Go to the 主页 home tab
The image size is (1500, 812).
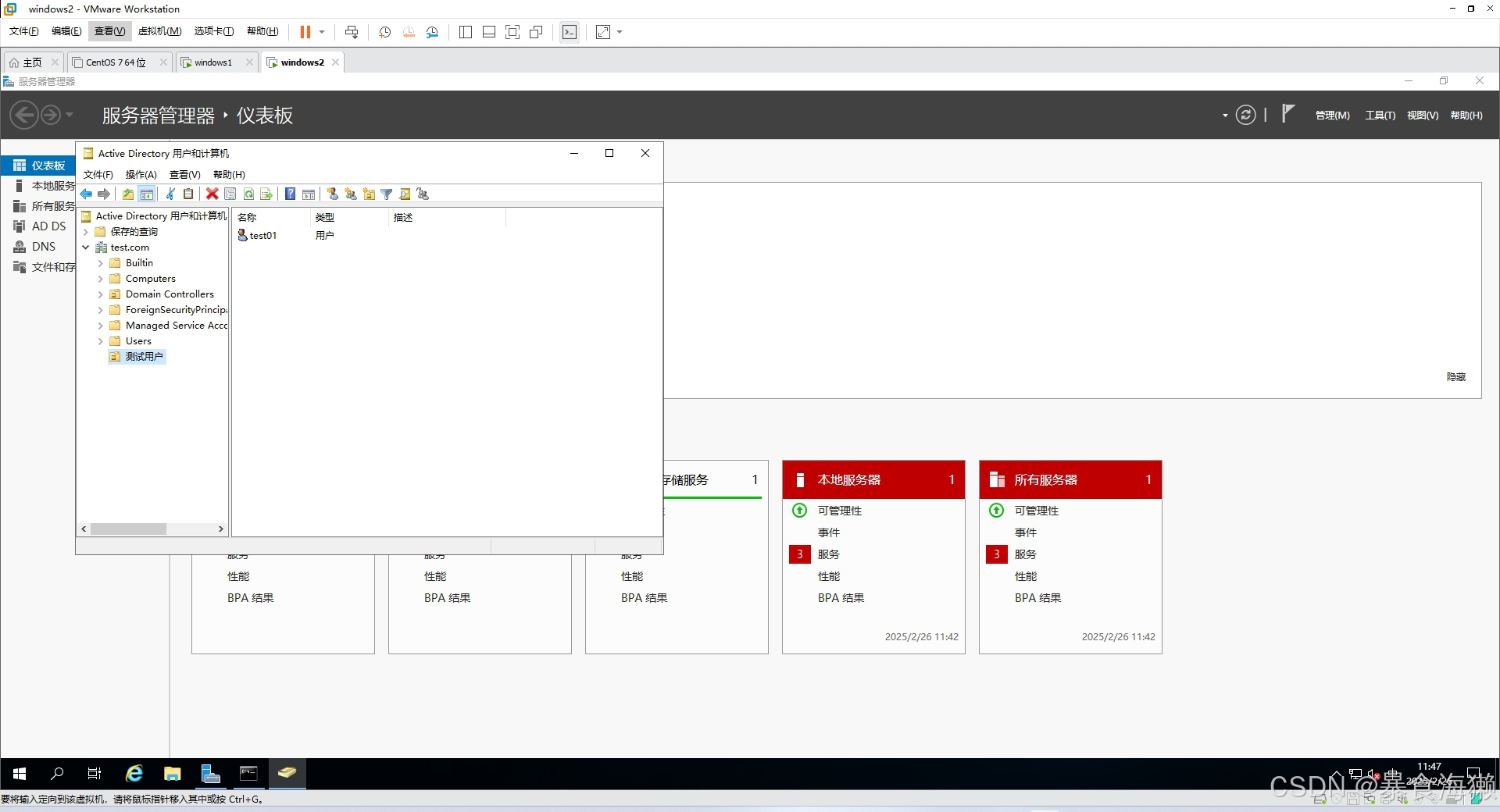(x=32, y=62)
